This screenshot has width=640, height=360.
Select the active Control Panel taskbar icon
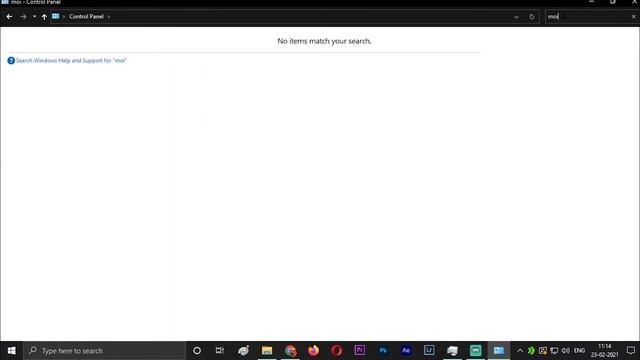(499, 351)
